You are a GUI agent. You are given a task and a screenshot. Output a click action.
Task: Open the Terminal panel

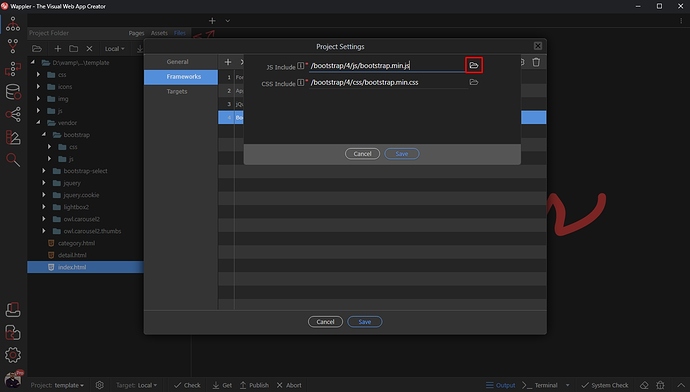540,385
